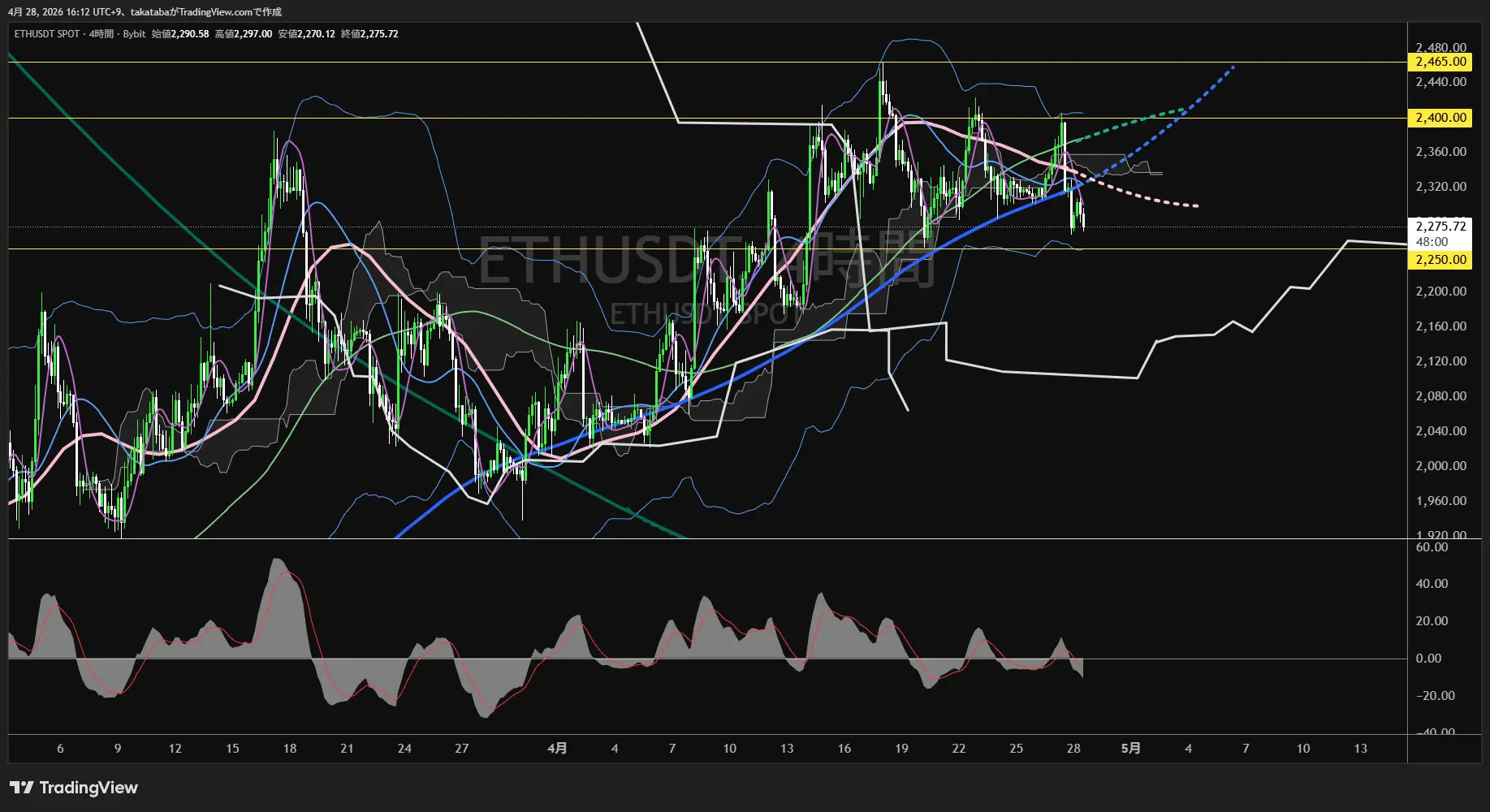The height and width of the screenshot is (812, 1490).
Task: Click the TradingView wordmark text
Action: (89, 788)
